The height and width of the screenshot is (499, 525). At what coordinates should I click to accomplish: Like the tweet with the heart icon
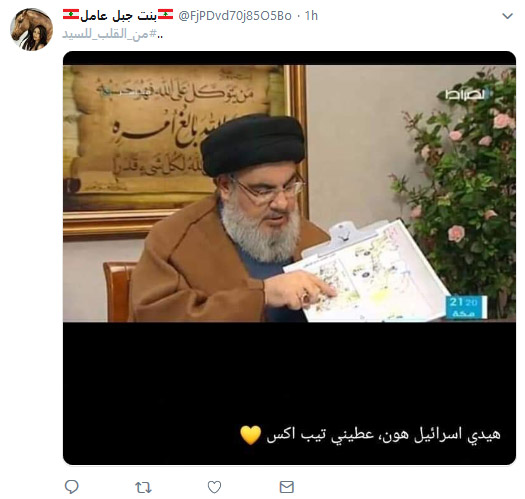pyautogui.click(x=214, y=487)
